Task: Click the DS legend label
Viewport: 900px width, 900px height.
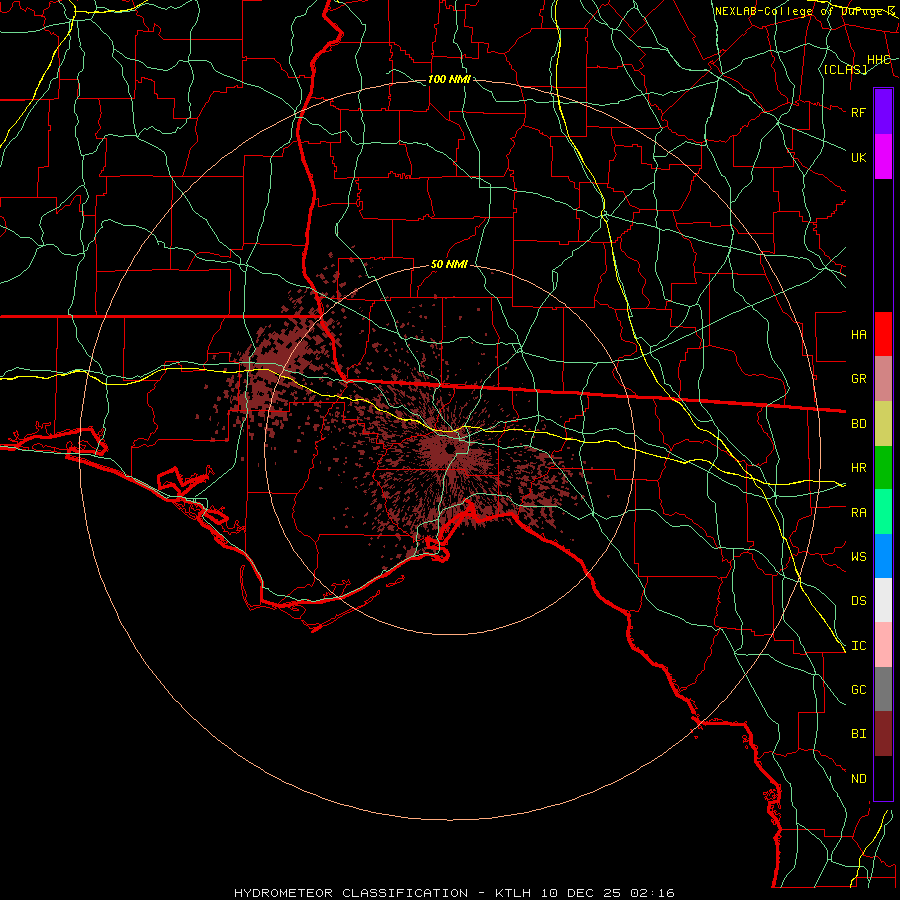Action: coord(859,601)
